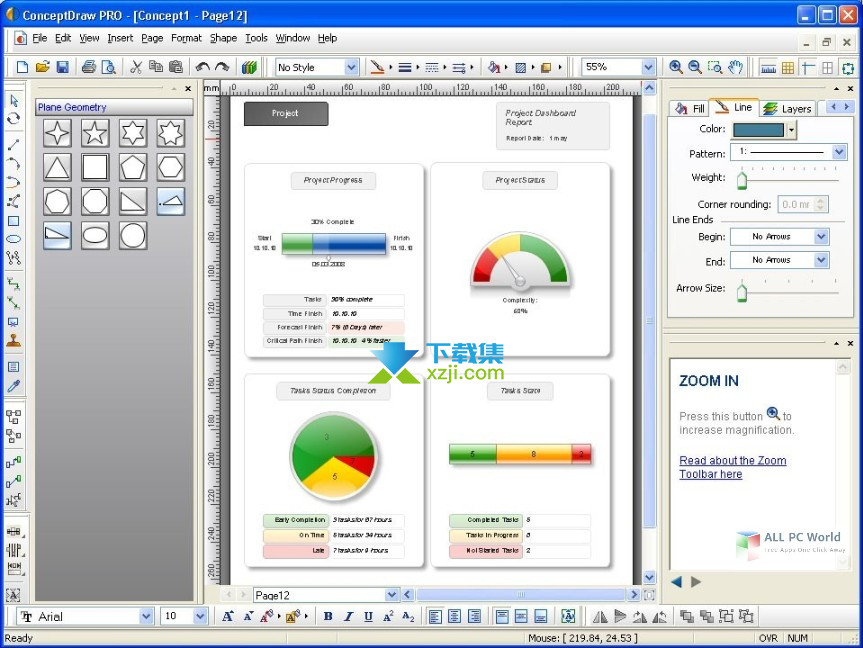863x648 pixels.
Task: Open the Format menu
Action: 186,38
